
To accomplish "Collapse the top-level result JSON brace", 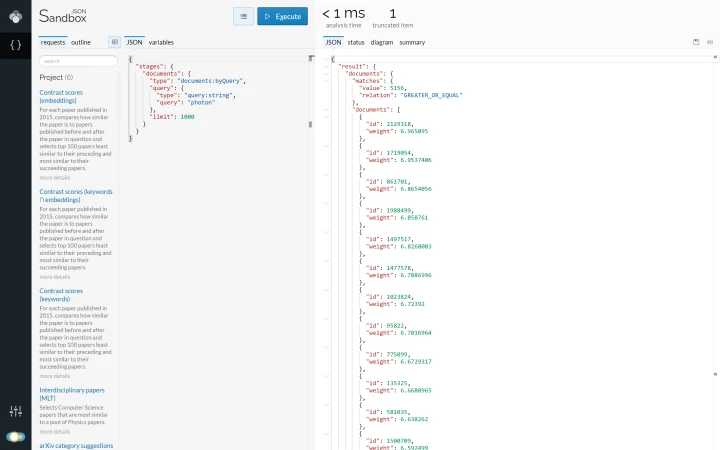I will point(326,59).
